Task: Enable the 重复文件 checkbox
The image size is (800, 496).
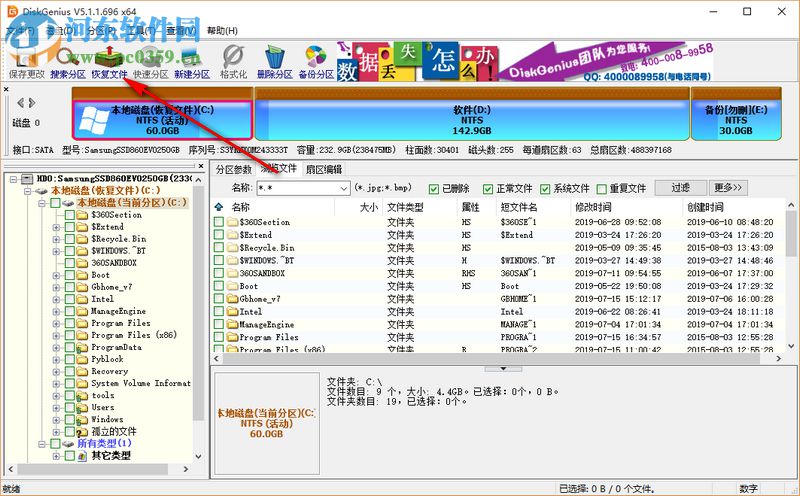Action: pos(602,189)
